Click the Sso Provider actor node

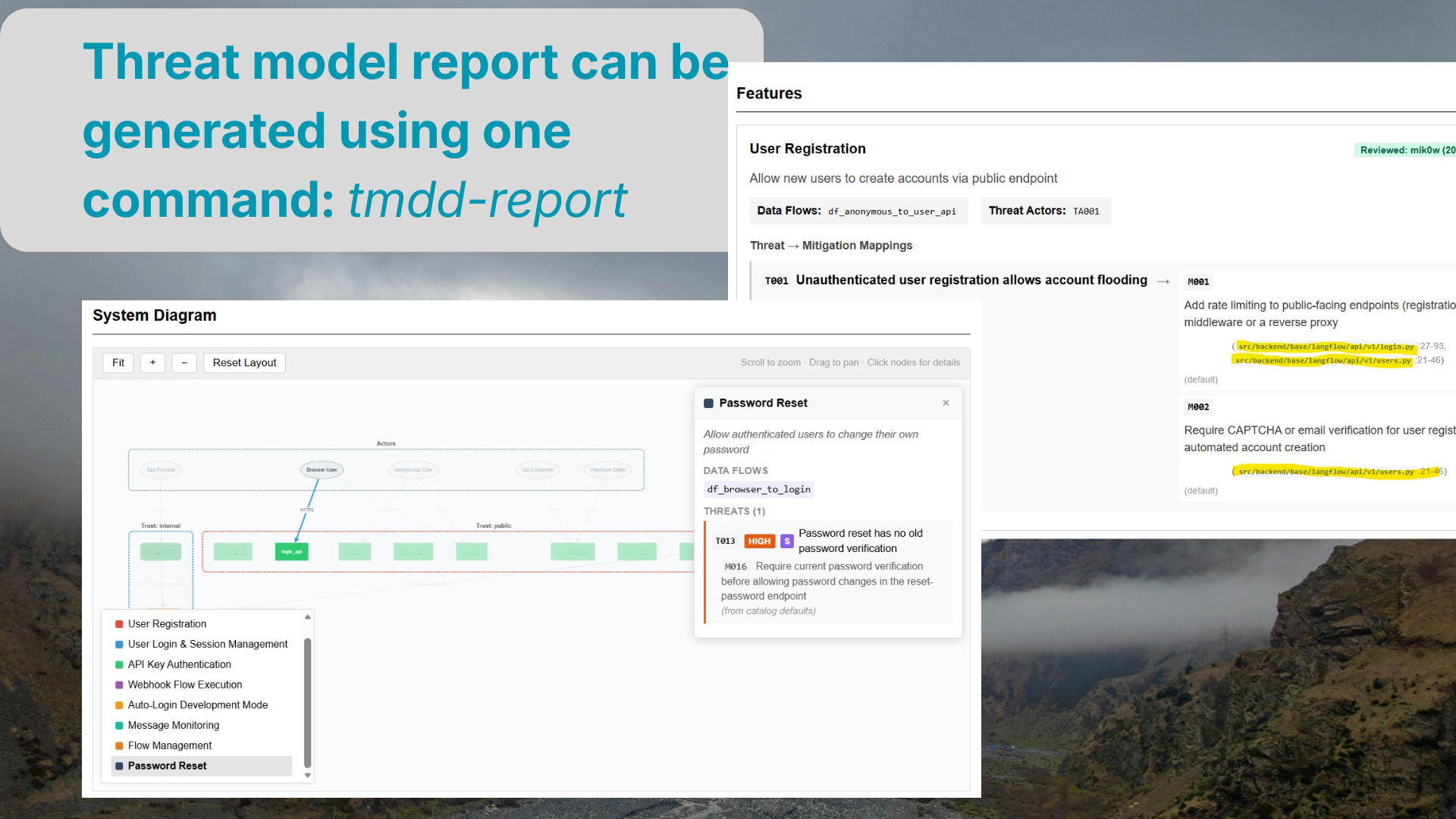click(x=161, y=469)
